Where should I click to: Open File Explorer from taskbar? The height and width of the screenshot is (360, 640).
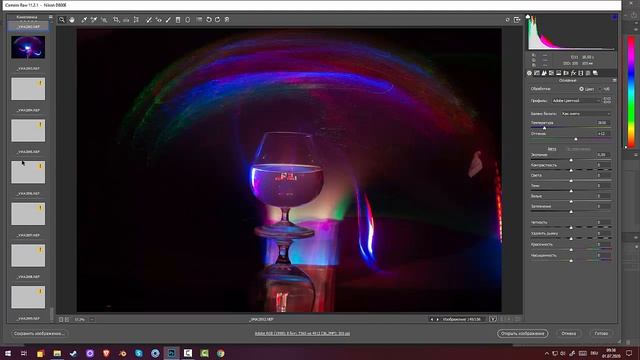pos(57,353)
